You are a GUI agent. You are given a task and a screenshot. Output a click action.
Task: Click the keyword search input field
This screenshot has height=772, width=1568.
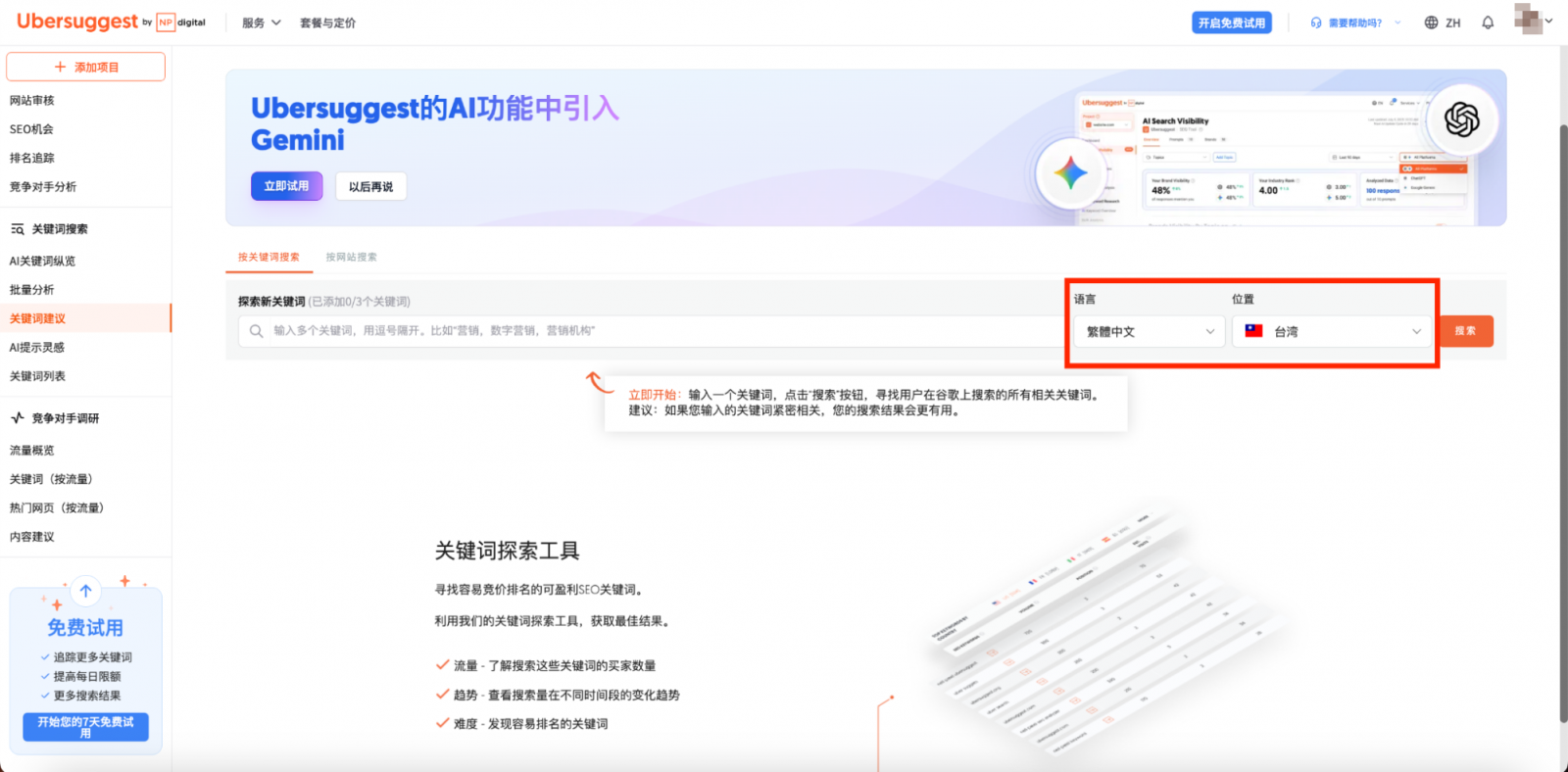(x=651, y=331)
